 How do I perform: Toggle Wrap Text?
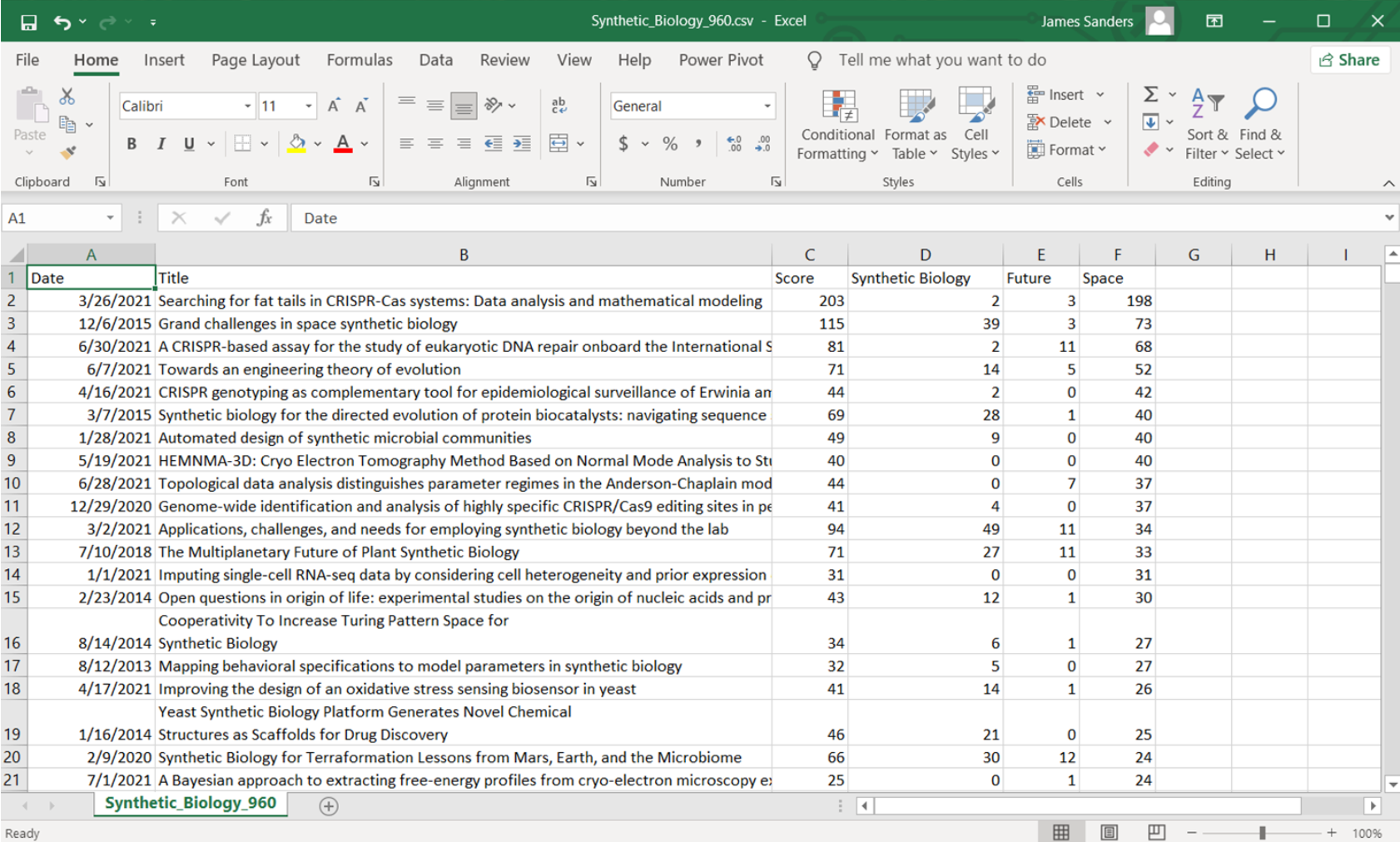tap(559, 105)
